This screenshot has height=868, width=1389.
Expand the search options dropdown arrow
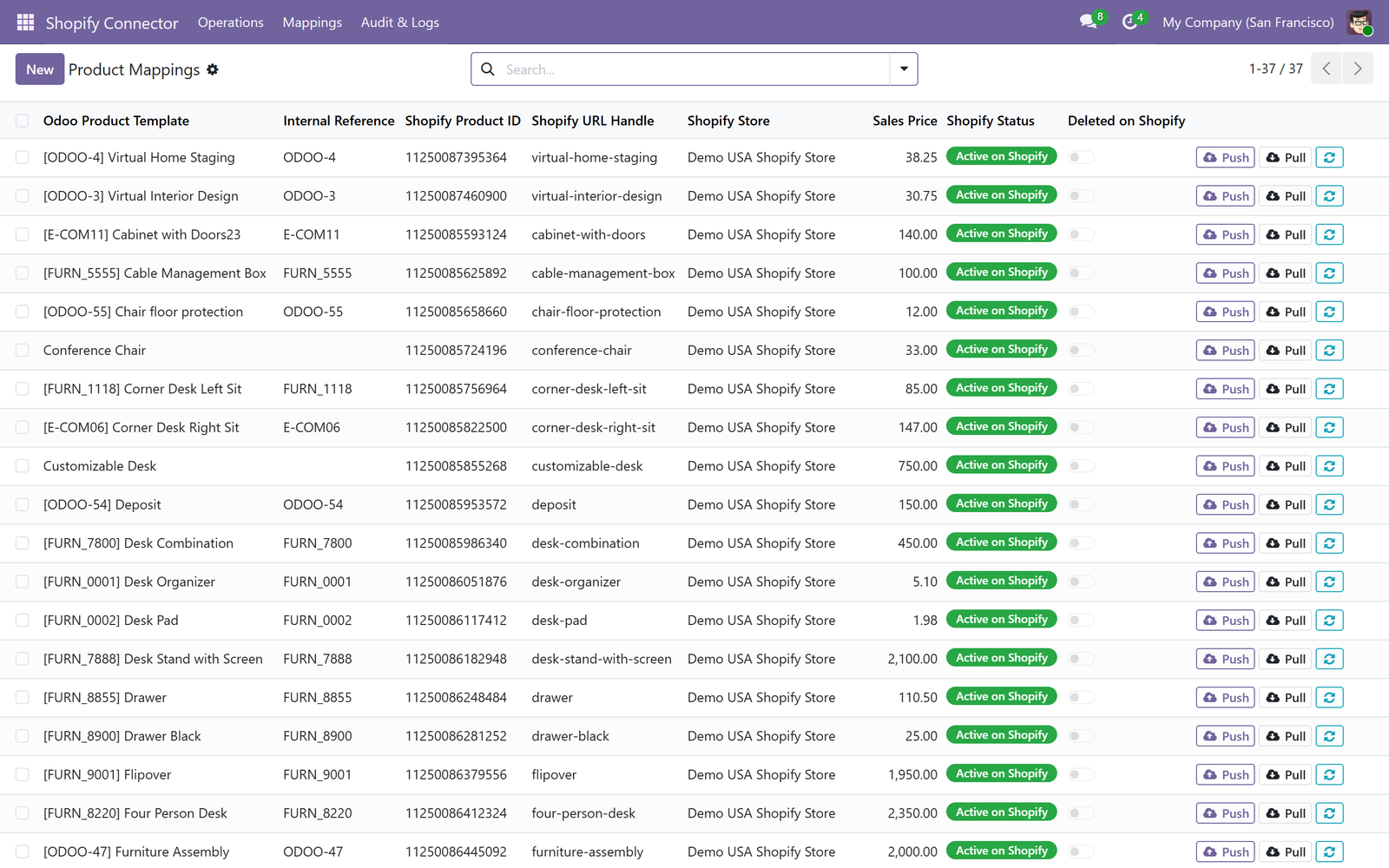pyautogui.click(x=904, y=69)
